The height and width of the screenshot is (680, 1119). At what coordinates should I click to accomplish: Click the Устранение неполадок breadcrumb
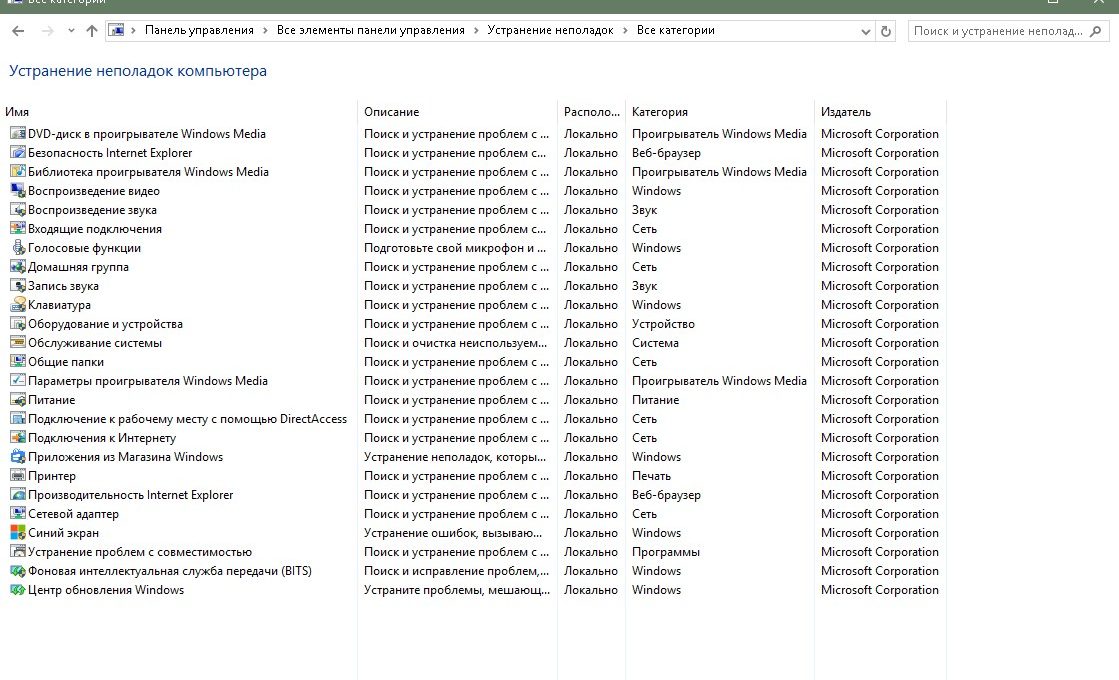[550, 30]
